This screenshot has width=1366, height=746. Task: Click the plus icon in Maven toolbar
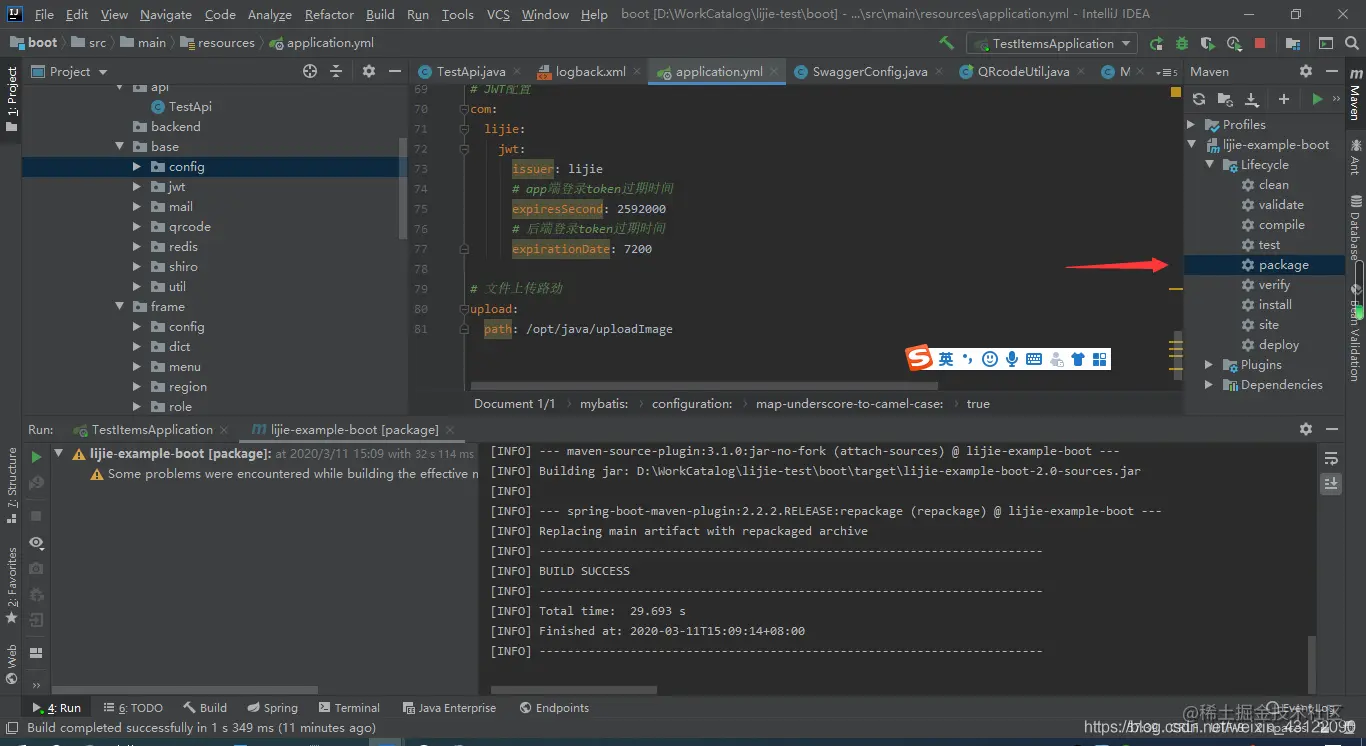tap(1284, 99)
